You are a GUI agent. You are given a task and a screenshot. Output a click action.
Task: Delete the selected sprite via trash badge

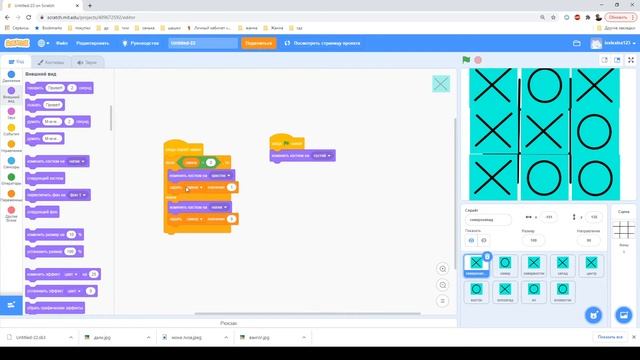coord(487,256)
